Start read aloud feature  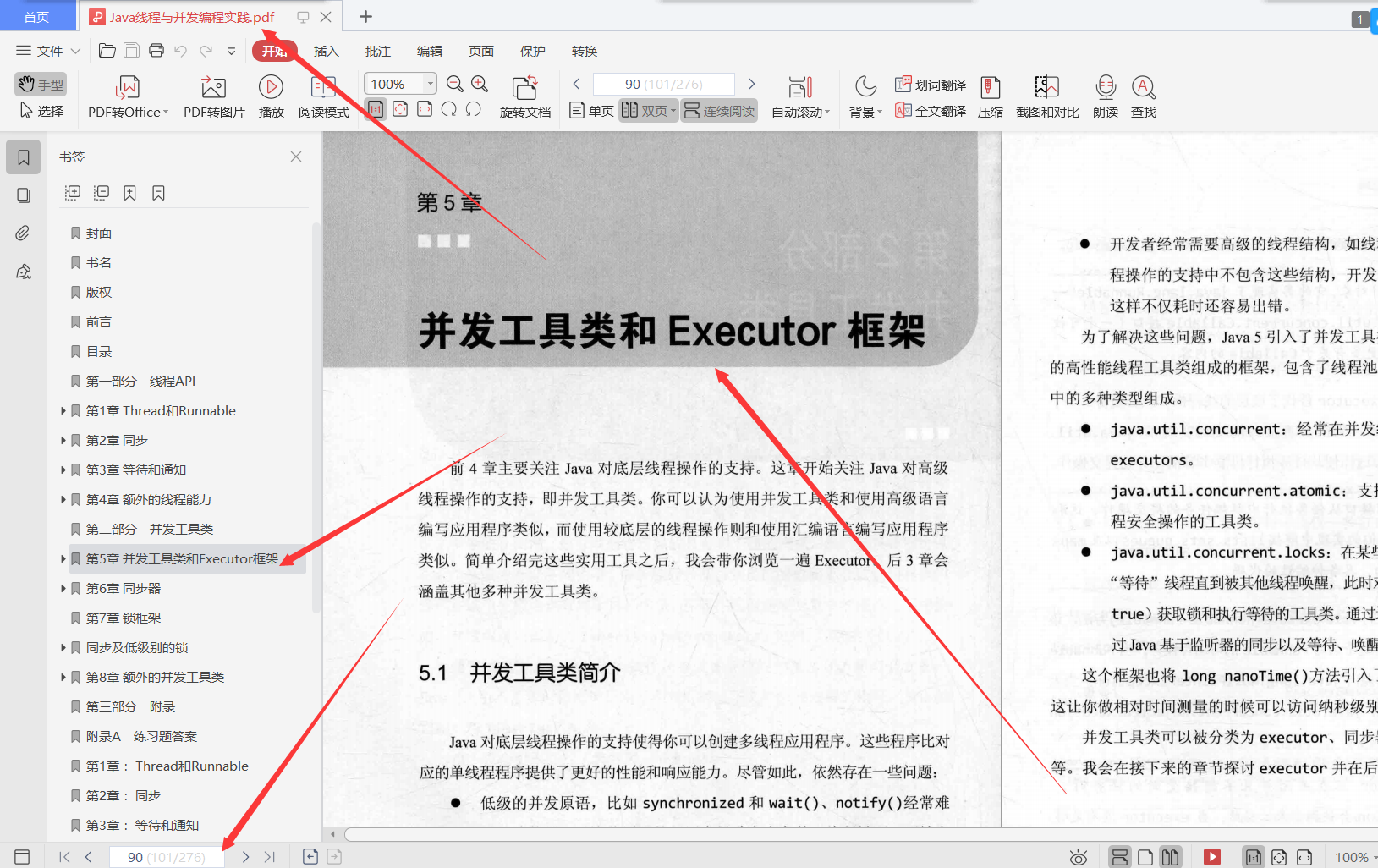point(1106,97)
